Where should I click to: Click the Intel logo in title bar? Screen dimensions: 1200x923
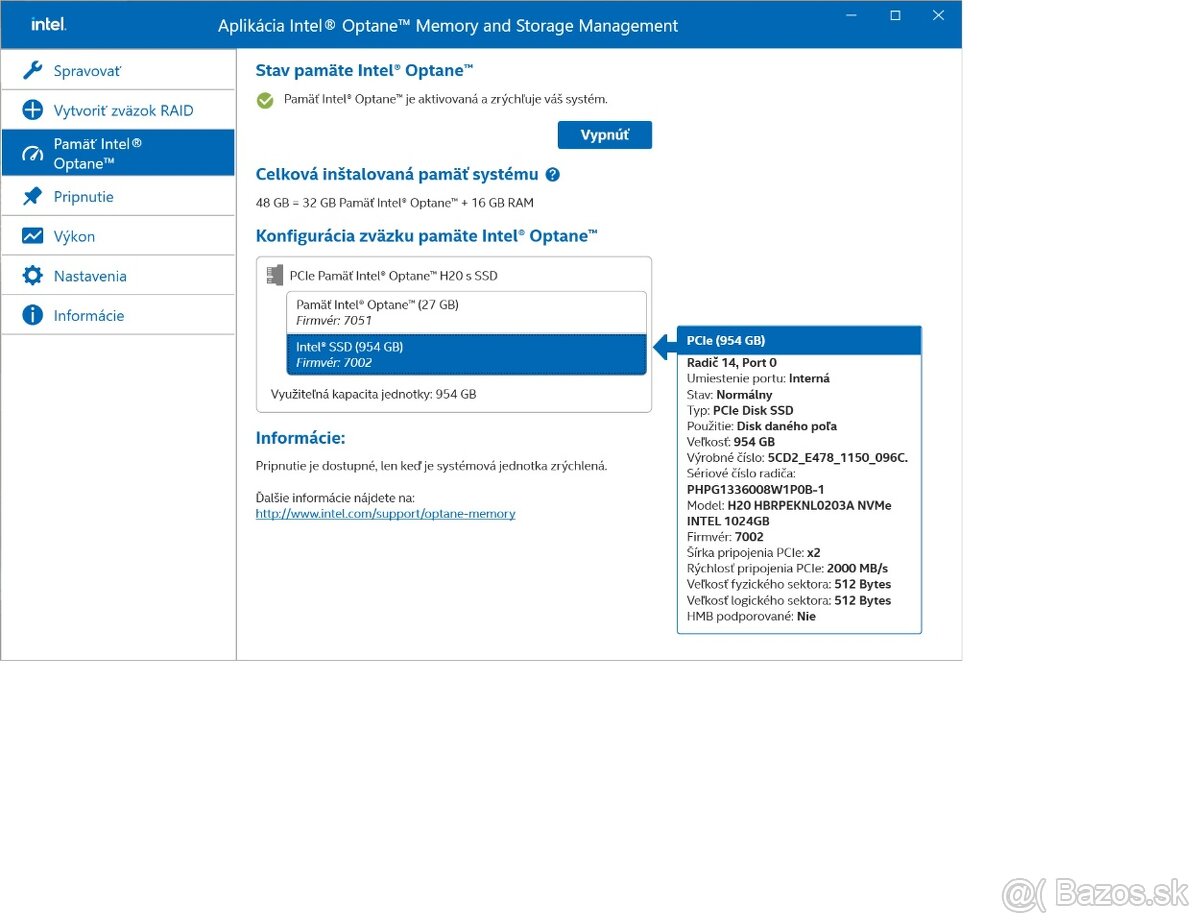(x=47, y=24)
